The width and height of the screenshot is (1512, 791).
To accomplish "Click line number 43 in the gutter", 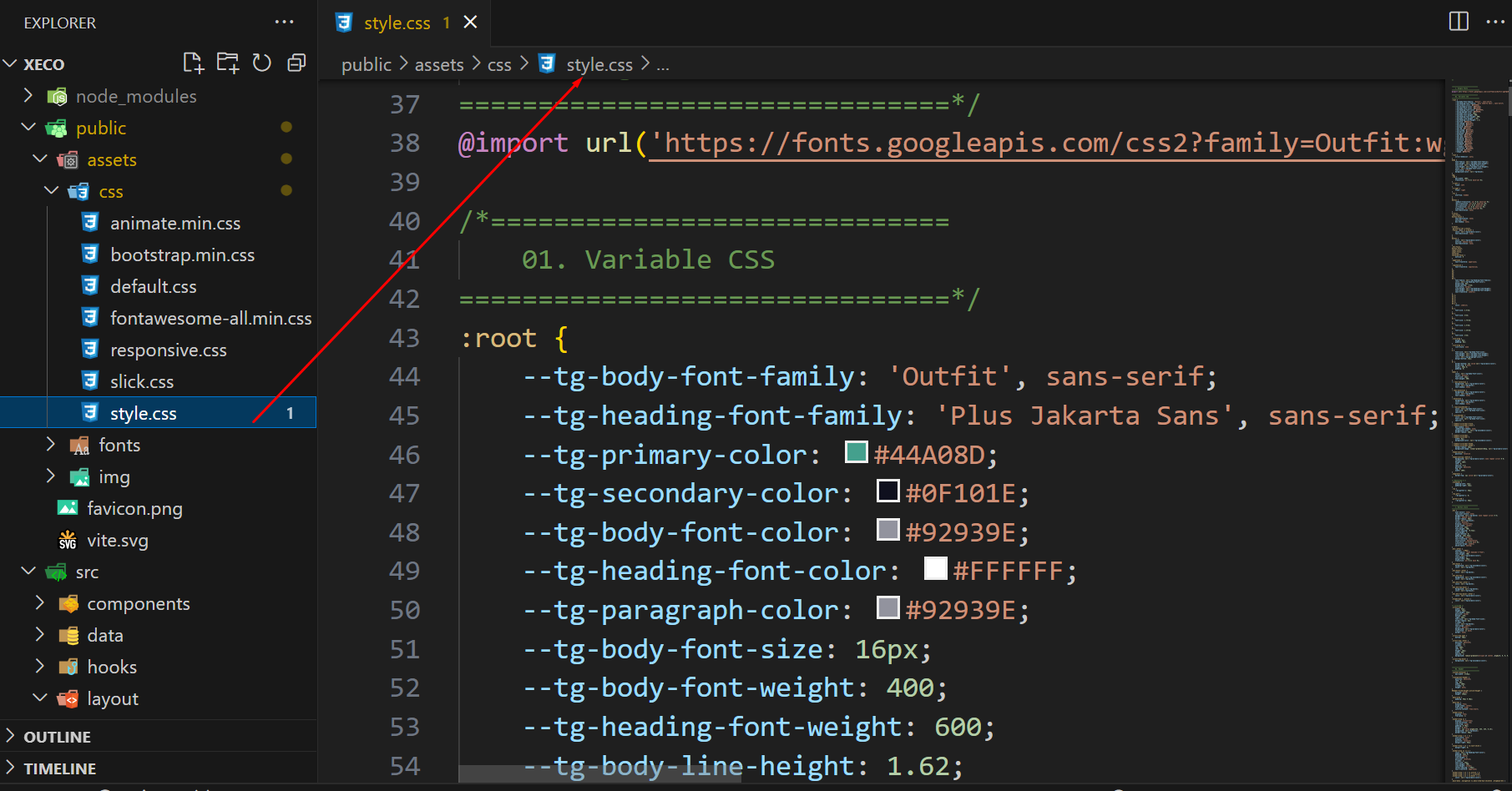I will [405, 338].
